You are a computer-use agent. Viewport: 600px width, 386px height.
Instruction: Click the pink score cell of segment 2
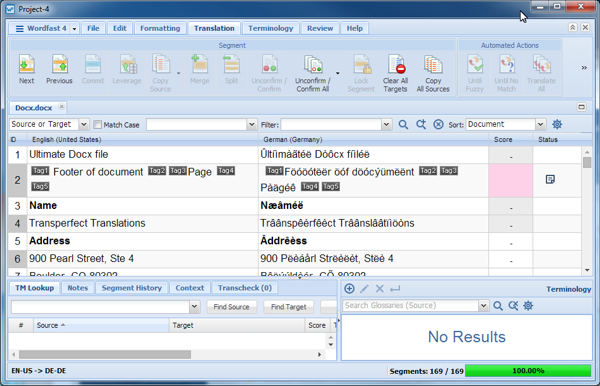(x=510, y=181)
